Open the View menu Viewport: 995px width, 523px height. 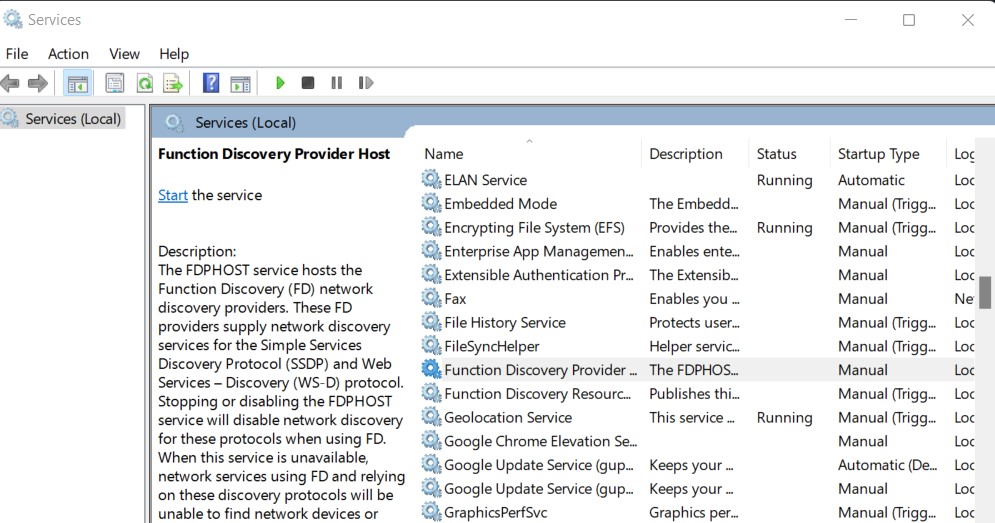pyautogui.click(x=124, y=54)
